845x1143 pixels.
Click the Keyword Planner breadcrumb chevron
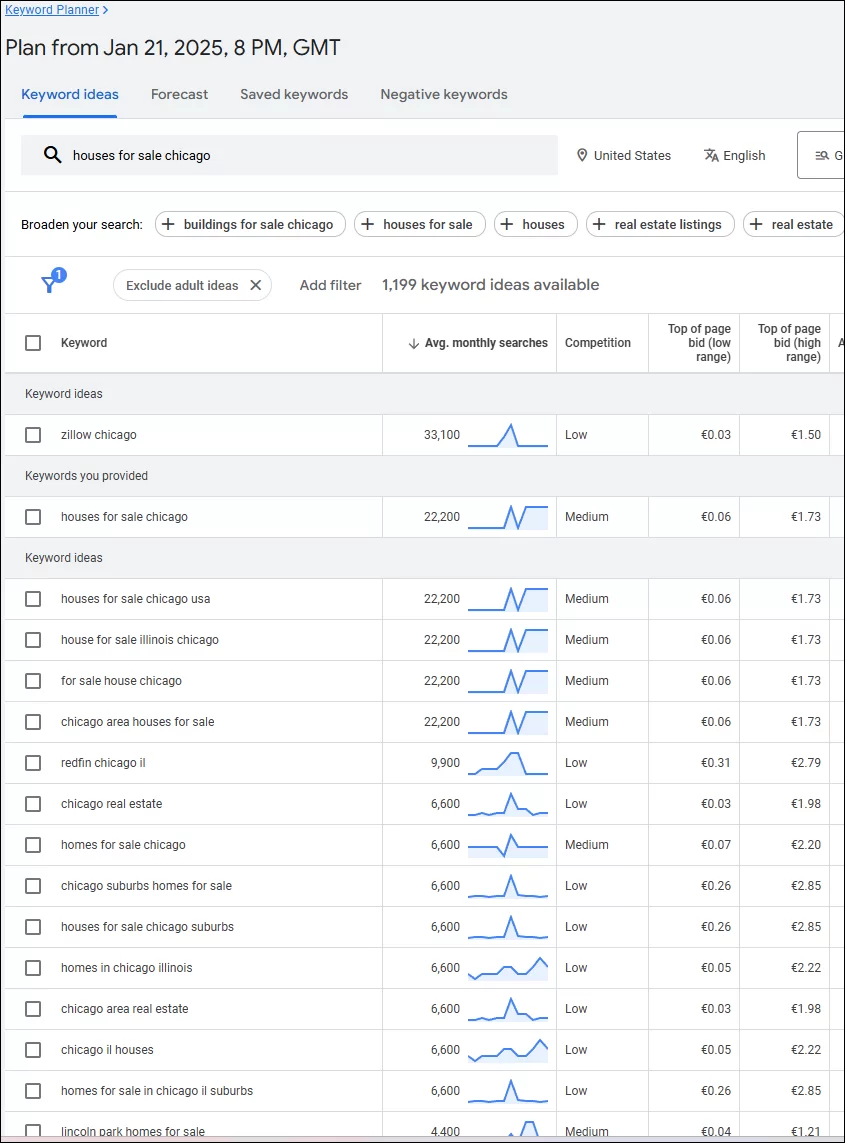click(x=106, y=10)
